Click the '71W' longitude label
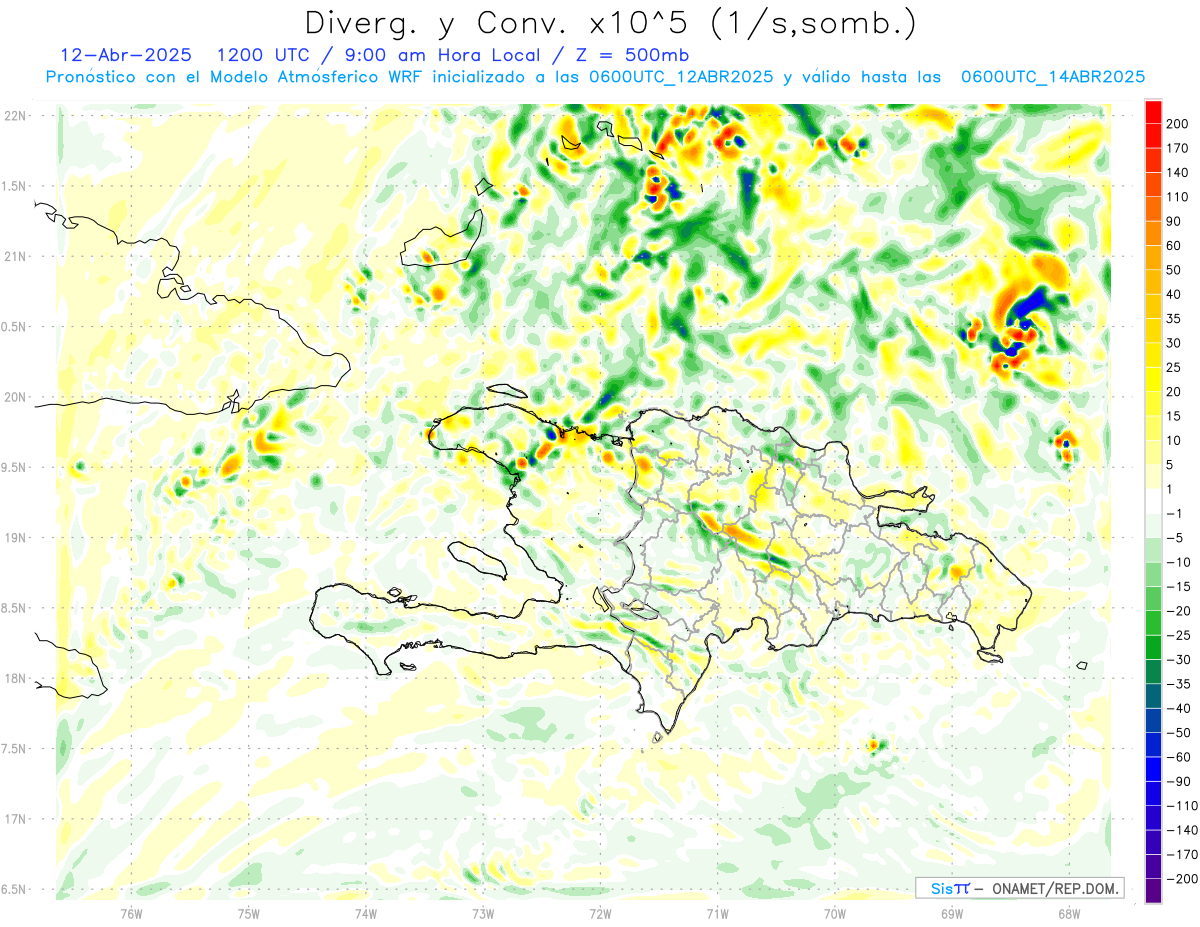The width and height of the screenshot is (1200, 927). pos(717,913)
